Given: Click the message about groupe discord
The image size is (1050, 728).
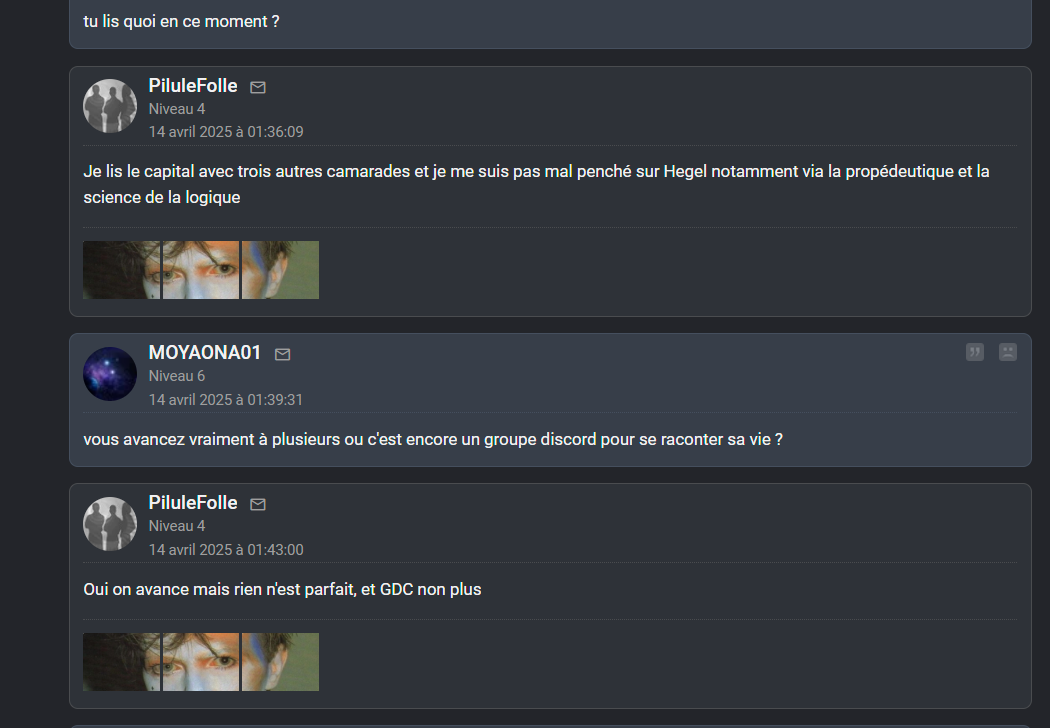Looking at the screenshot, I should pos(433,439).
